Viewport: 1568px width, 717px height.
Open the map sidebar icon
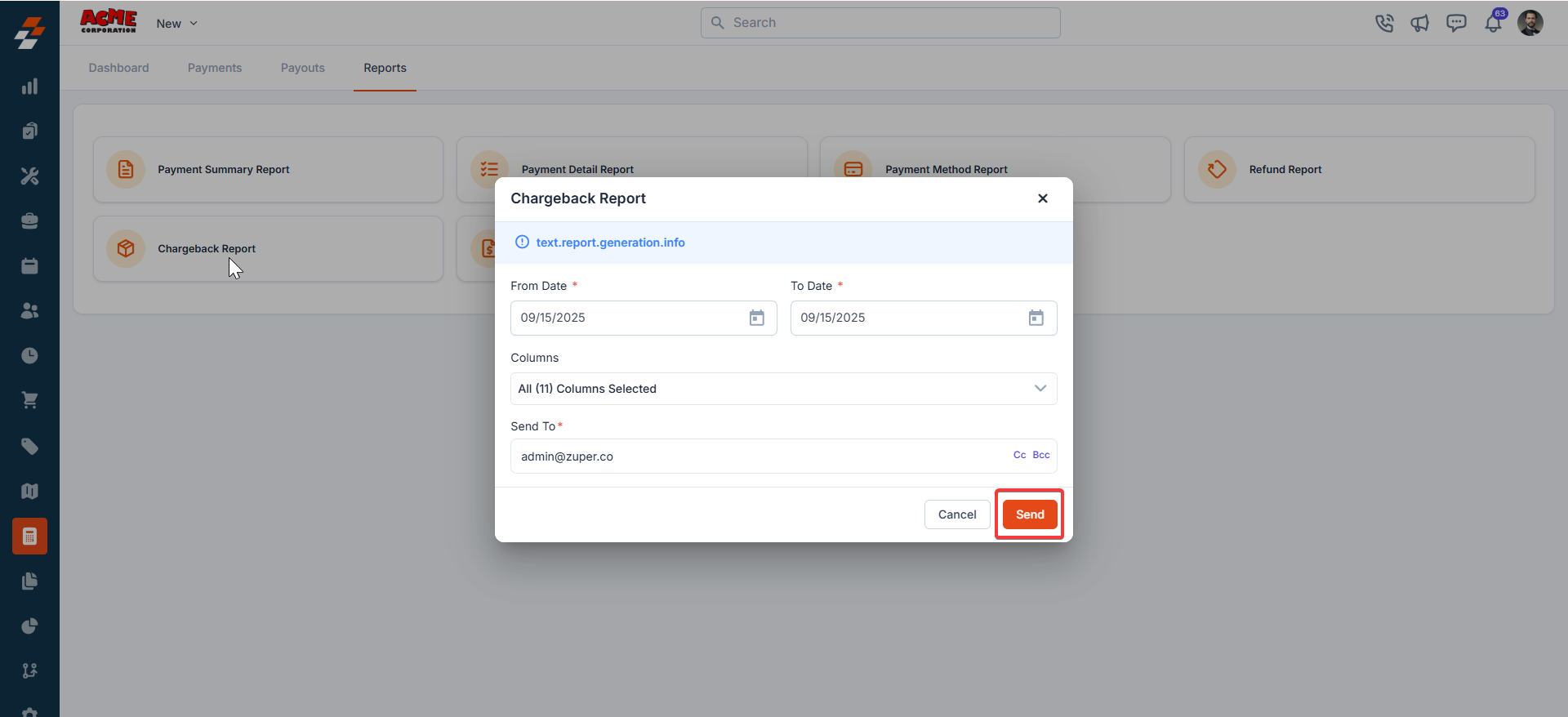pyautogui.click(x=29, y=492)
